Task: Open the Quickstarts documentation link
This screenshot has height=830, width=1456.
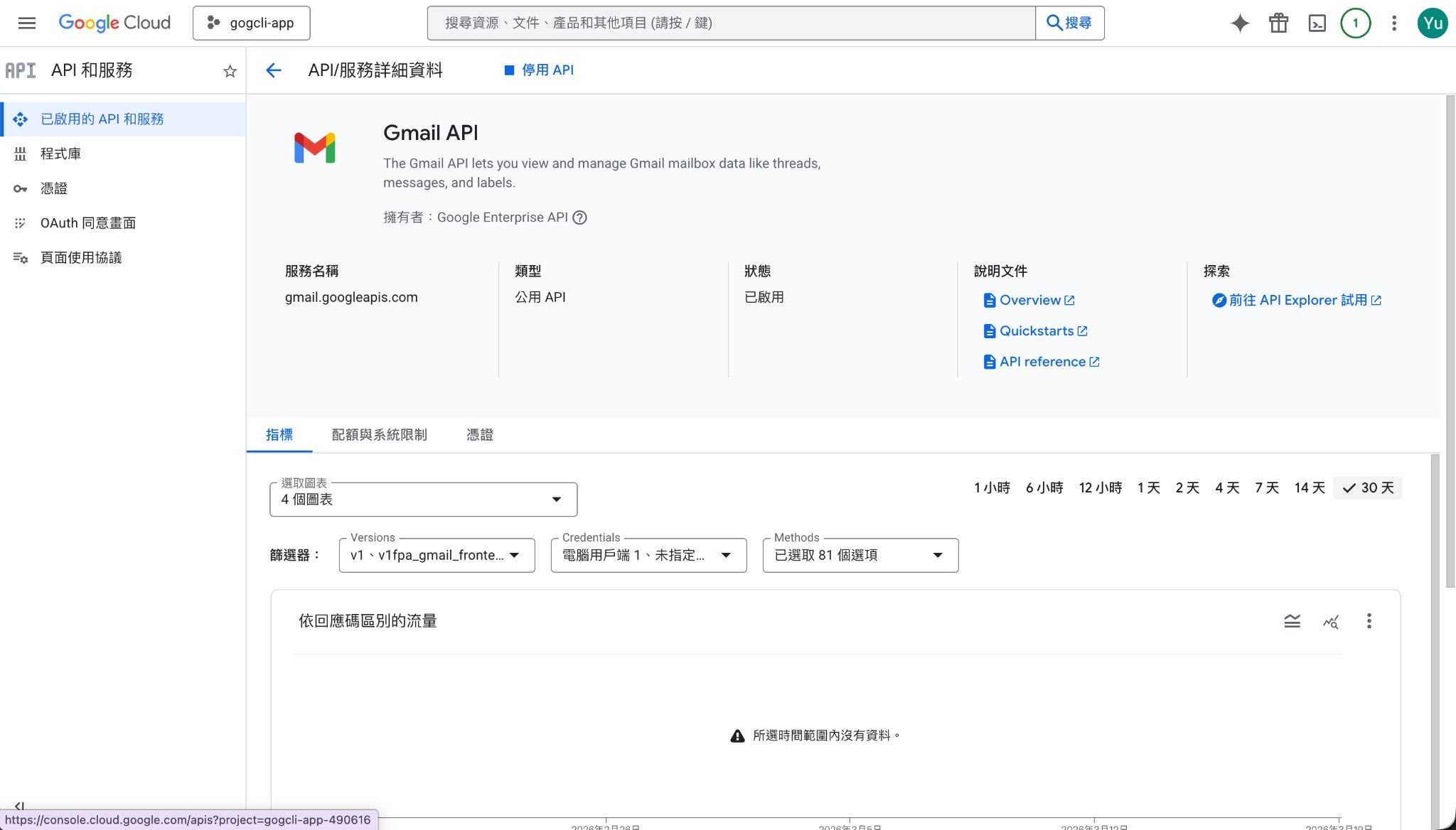Action: [1036, 331]
